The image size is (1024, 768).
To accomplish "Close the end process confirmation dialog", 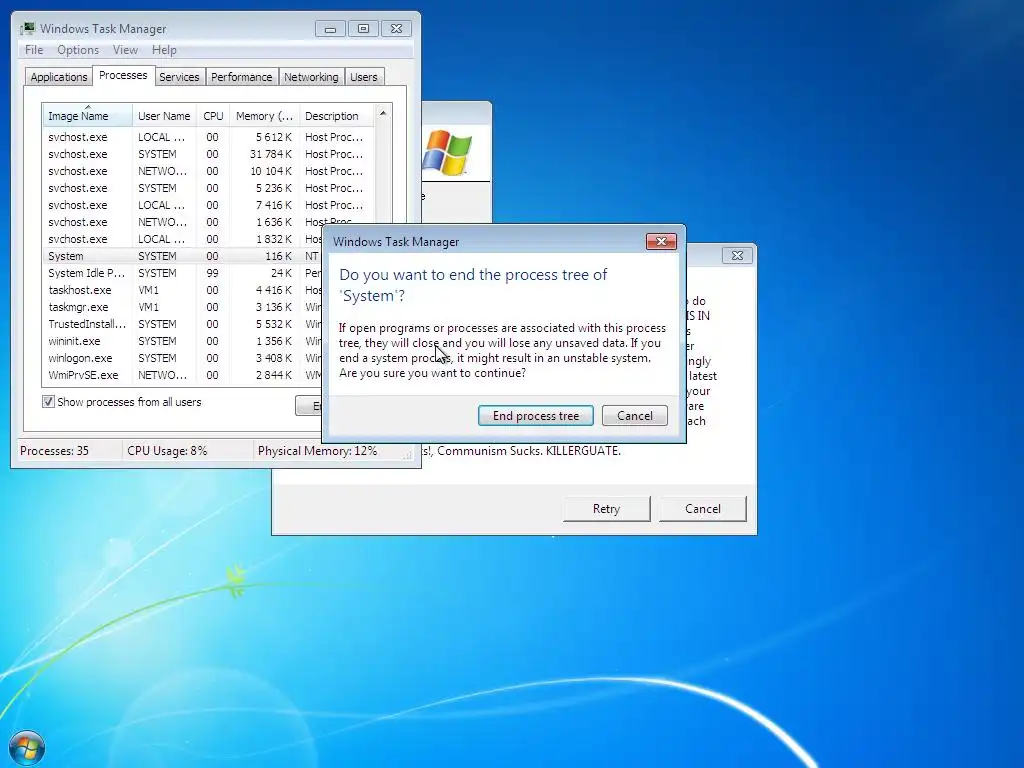I will 661,242.
